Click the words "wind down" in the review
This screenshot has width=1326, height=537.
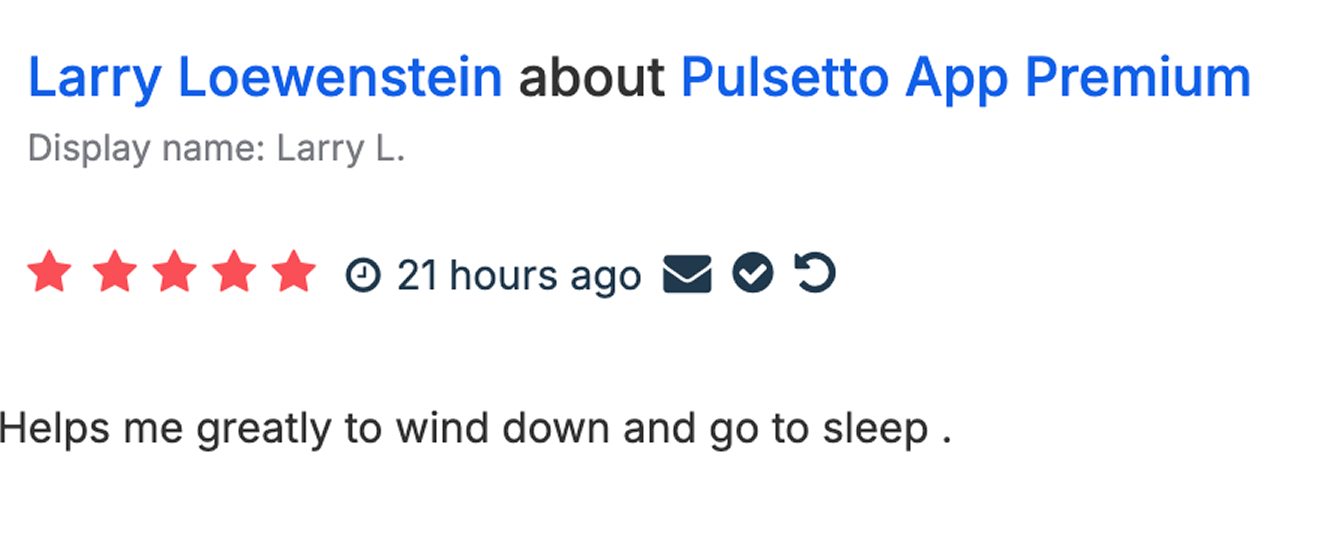[x=503, y=429]
